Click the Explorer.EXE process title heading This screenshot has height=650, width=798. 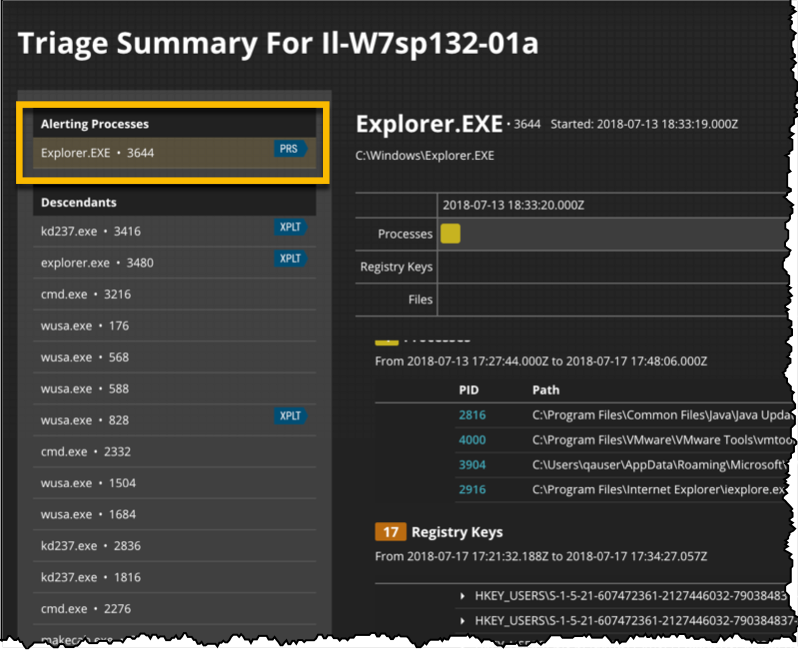[430, 124]
